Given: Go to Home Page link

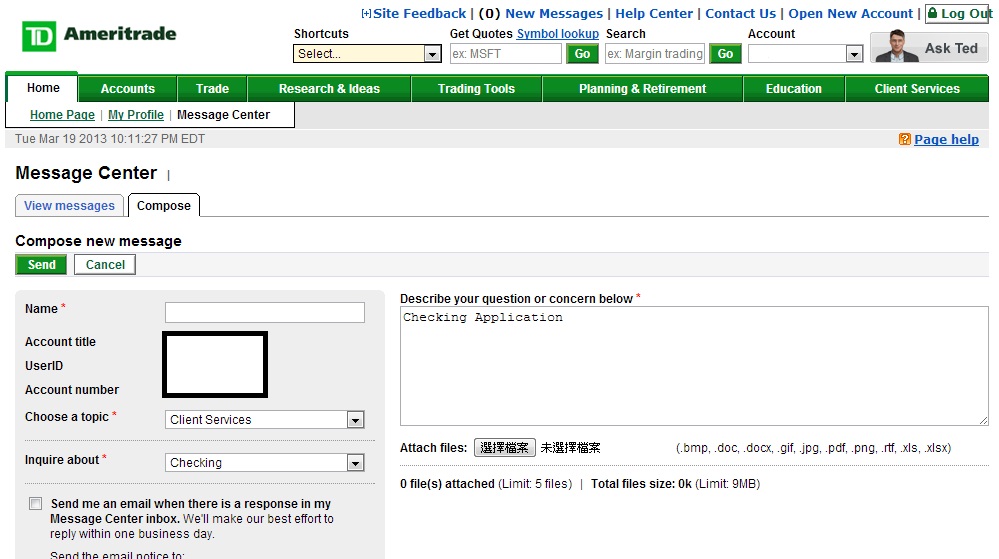Looking at the screenshot, I should click(x=62, y=115).
